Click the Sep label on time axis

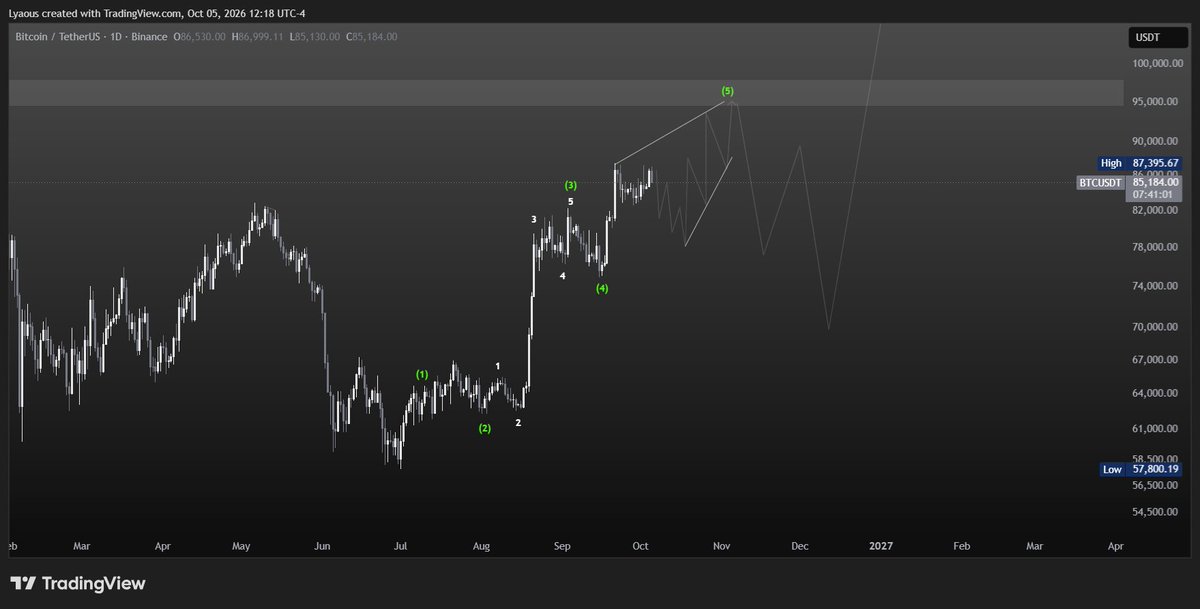point(561,547)
